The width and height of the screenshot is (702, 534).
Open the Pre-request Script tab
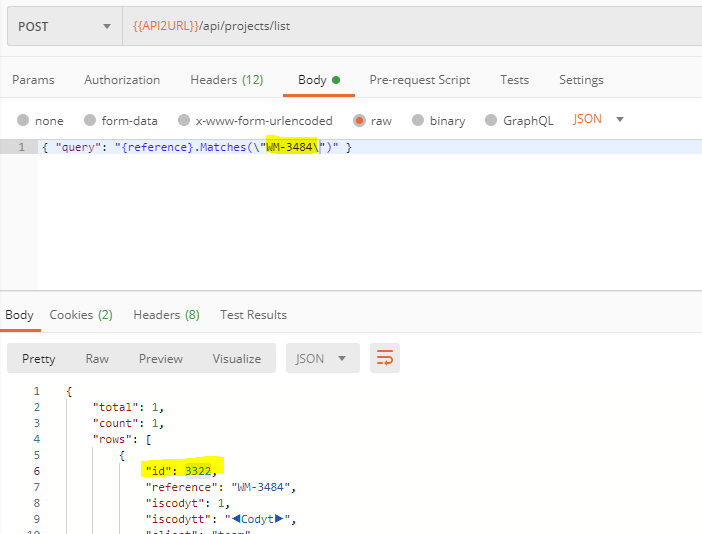(x=419, y=80)
